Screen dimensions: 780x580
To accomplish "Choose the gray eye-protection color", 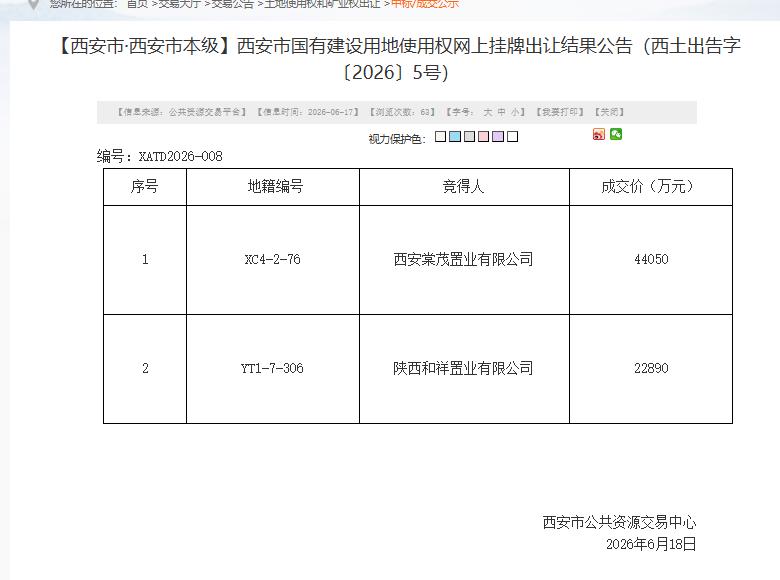I will pyautogui.click(x=469, y=136).
